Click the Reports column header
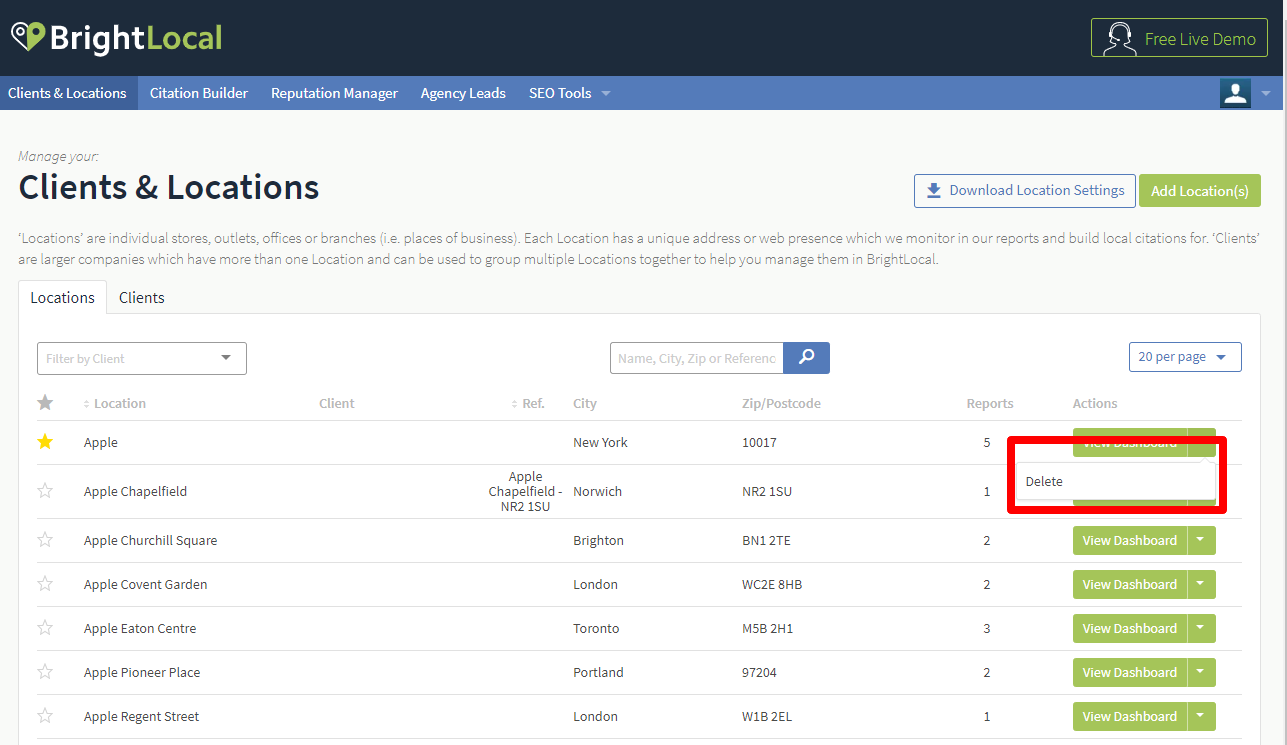Screen dimensions: 1287x745 990,404
